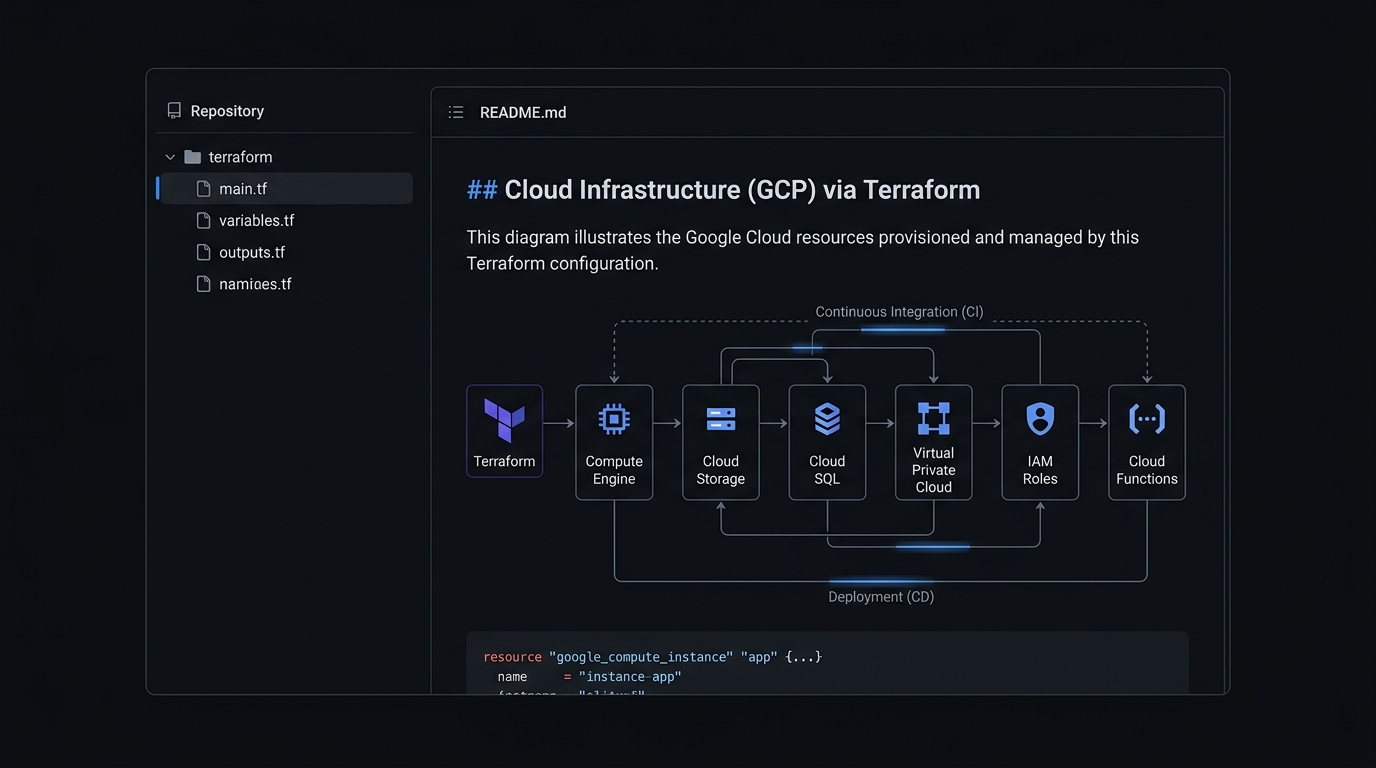1376x768 pixels.
Task: Click the diagram description paragraph
Action: (x=803, y=251)
